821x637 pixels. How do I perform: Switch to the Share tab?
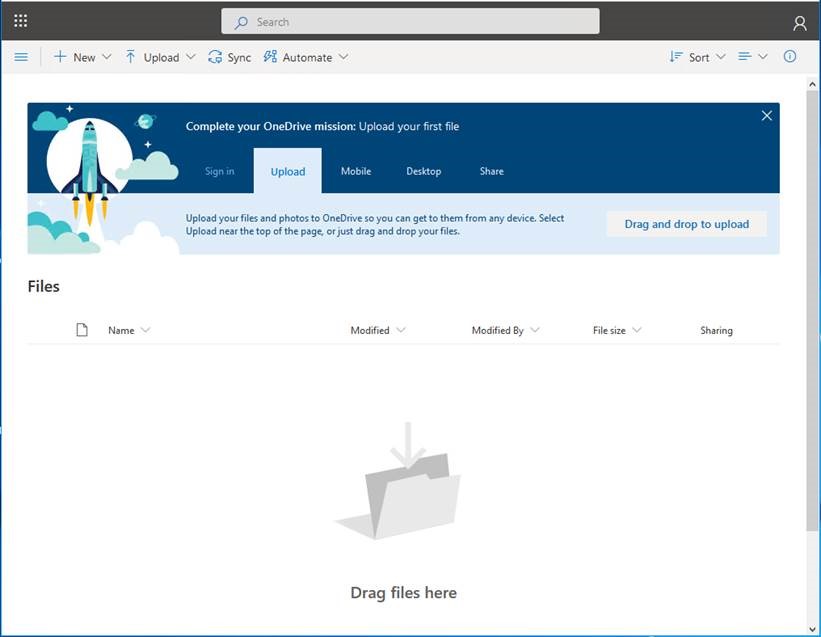click(x=492, y=171)
